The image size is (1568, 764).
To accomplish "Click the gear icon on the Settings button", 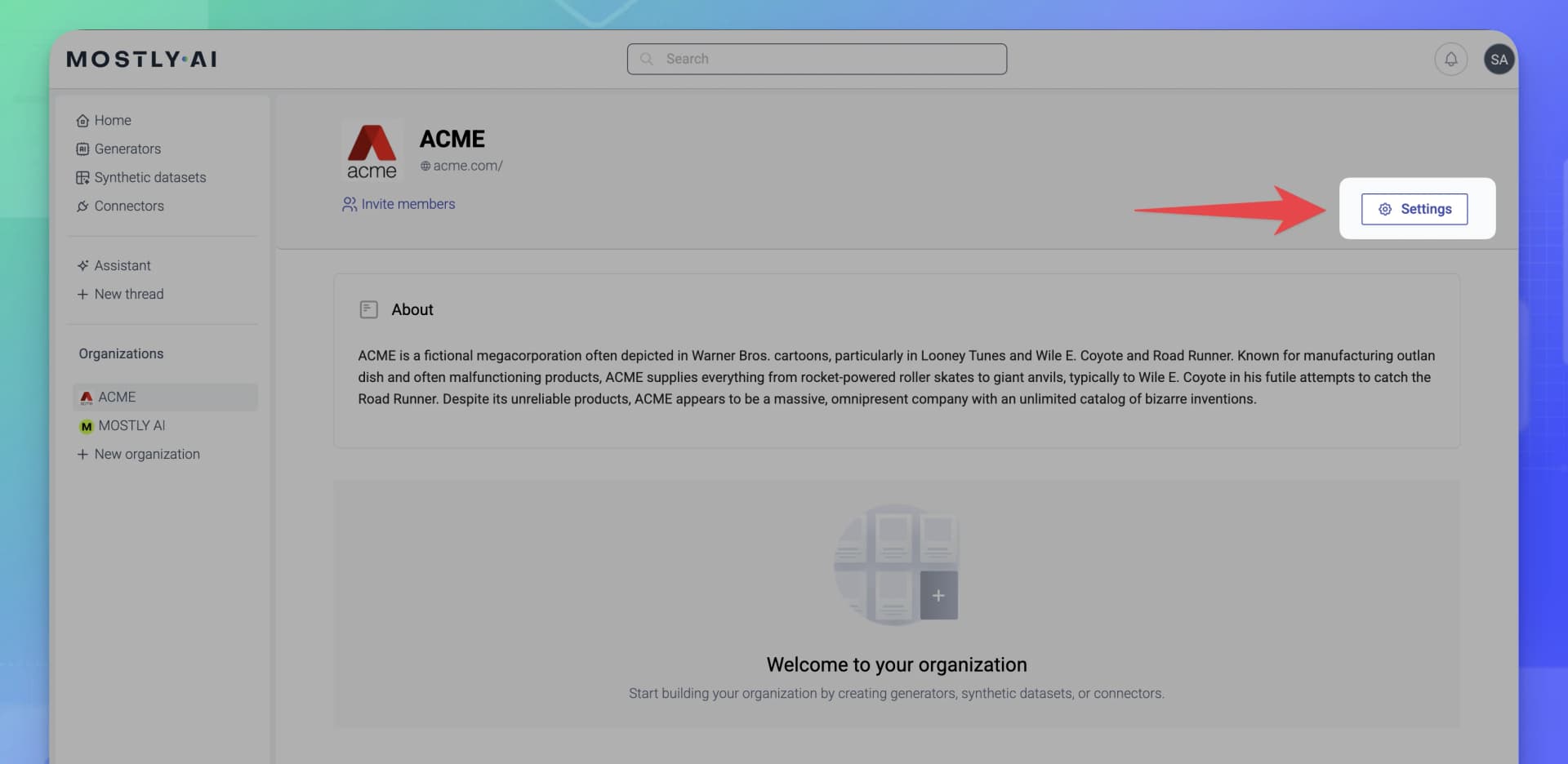I will click(x=1385, y=209).
